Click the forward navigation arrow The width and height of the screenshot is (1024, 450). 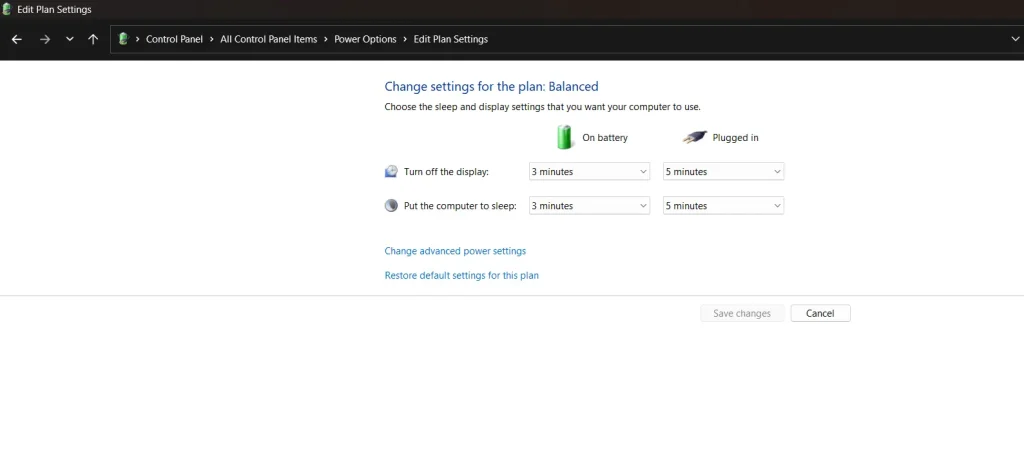(x=44, y=39)
